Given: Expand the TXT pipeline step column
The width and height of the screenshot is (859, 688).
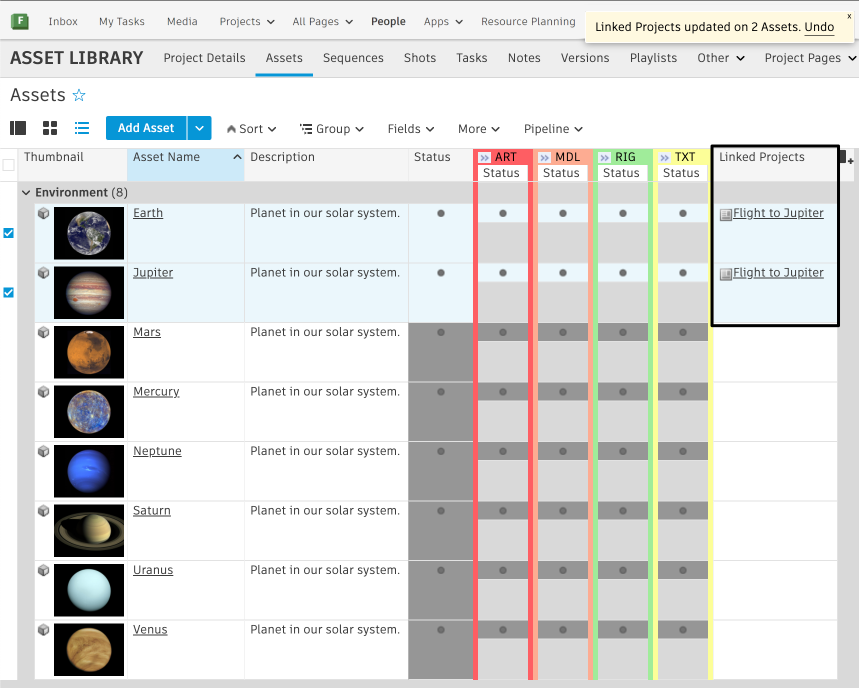Looking at the screenshot, I should 665,158.
